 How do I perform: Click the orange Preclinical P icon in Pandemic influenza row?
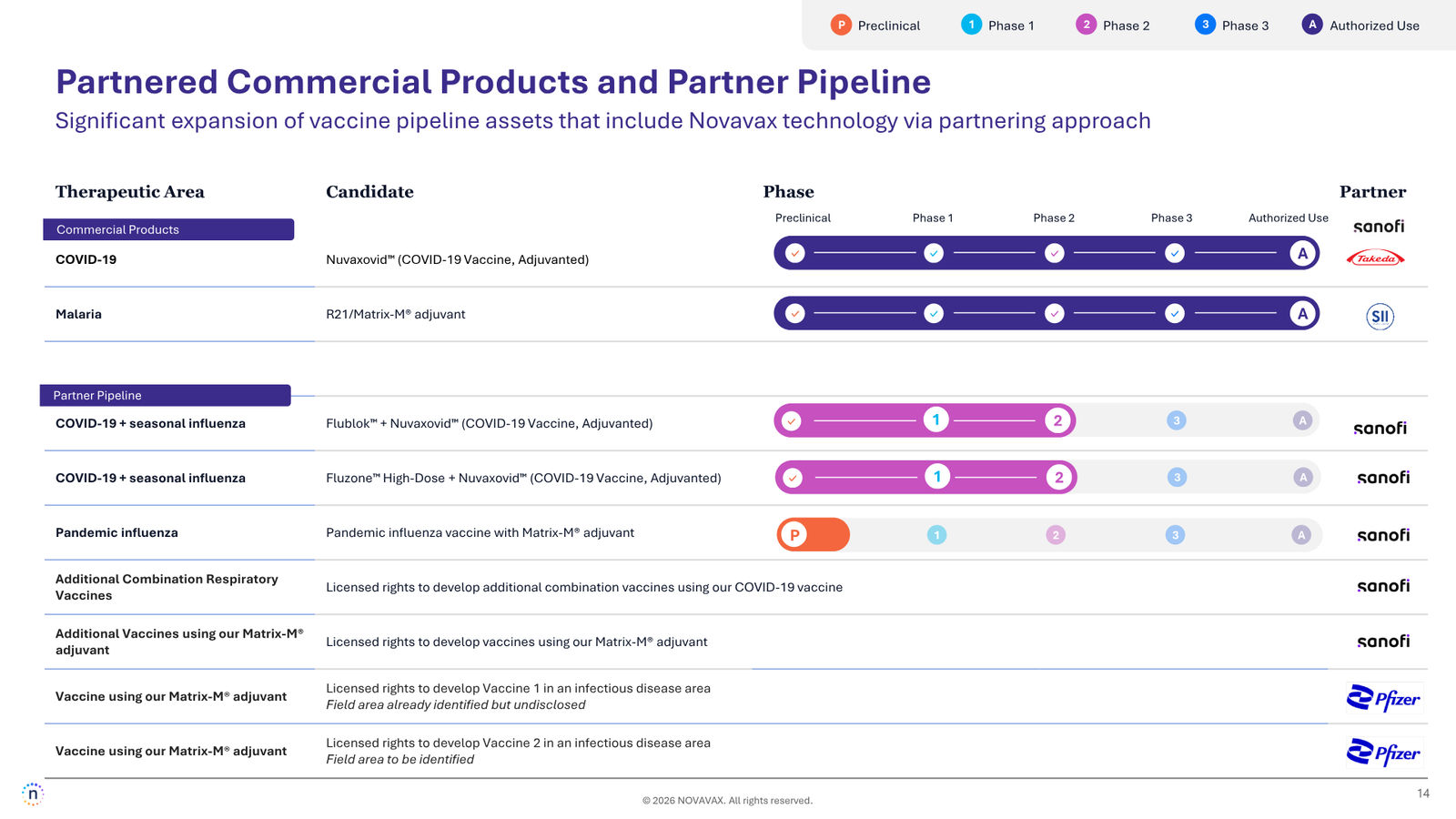(794, 535)
